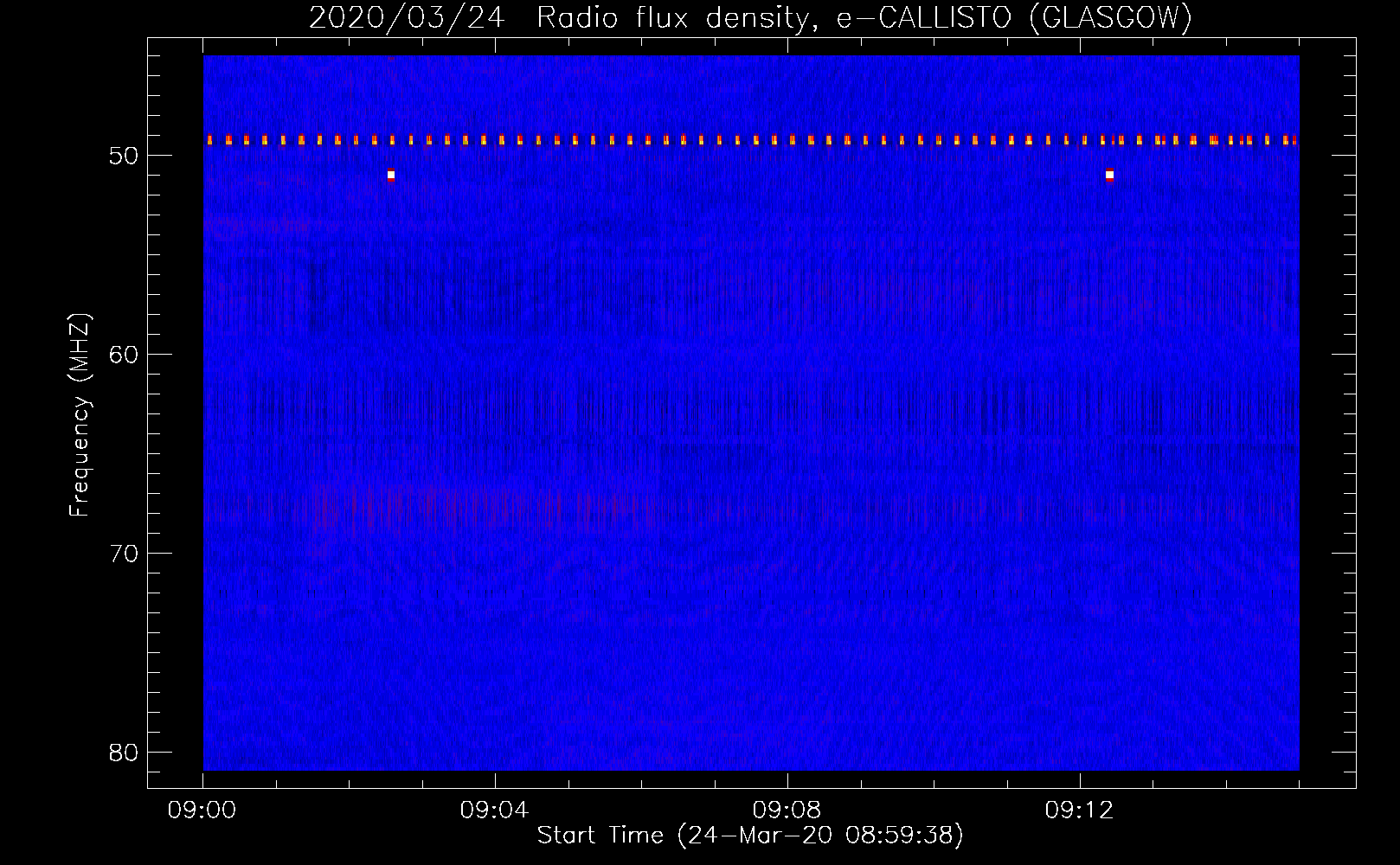This screenshot has width=1400, height=865.
Task: Click the 'Frequency (MHZ)' y-axis label
Action: [x=80, y=414]
